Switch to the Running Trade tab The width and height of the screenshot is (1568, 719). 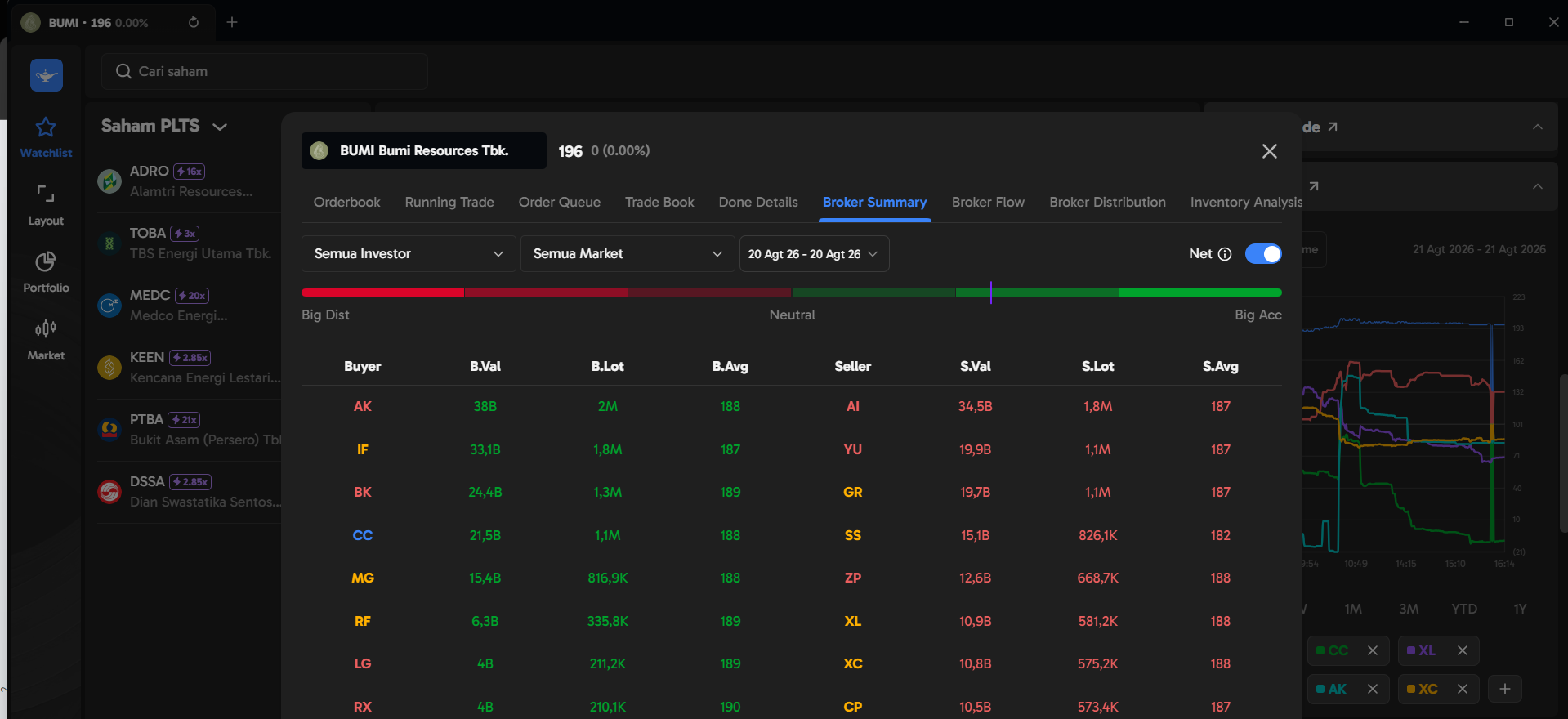(449, 202)
